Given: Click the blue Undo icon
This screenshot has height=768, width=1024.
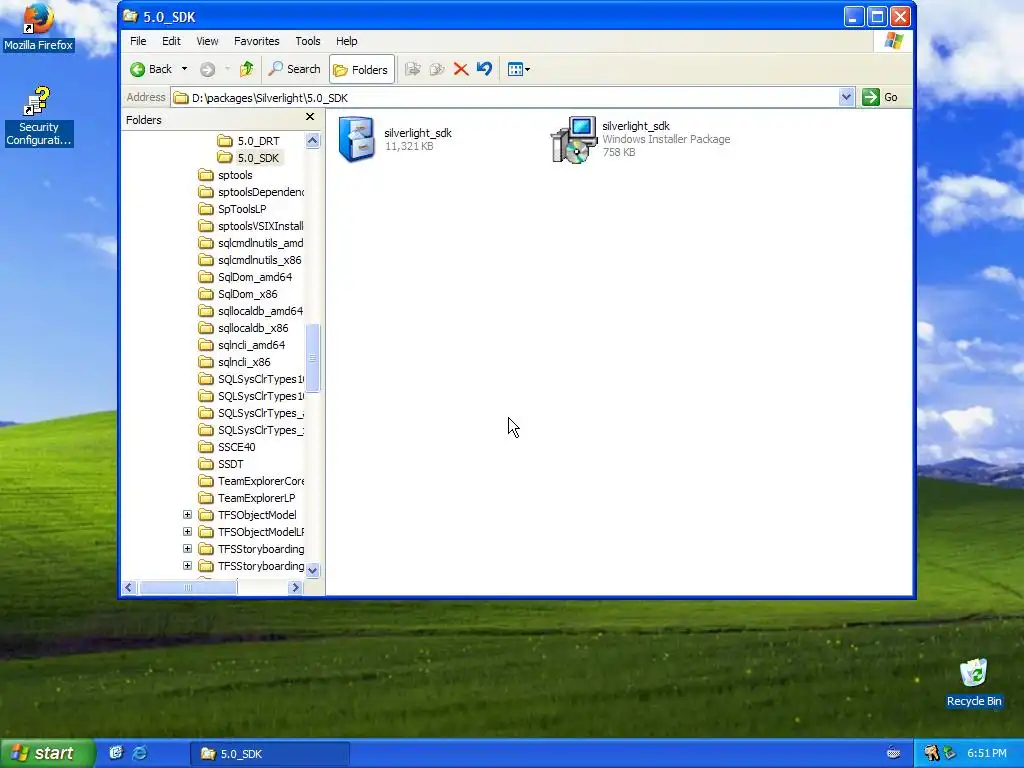Looking at the screenshot, I should coord(484,69).
